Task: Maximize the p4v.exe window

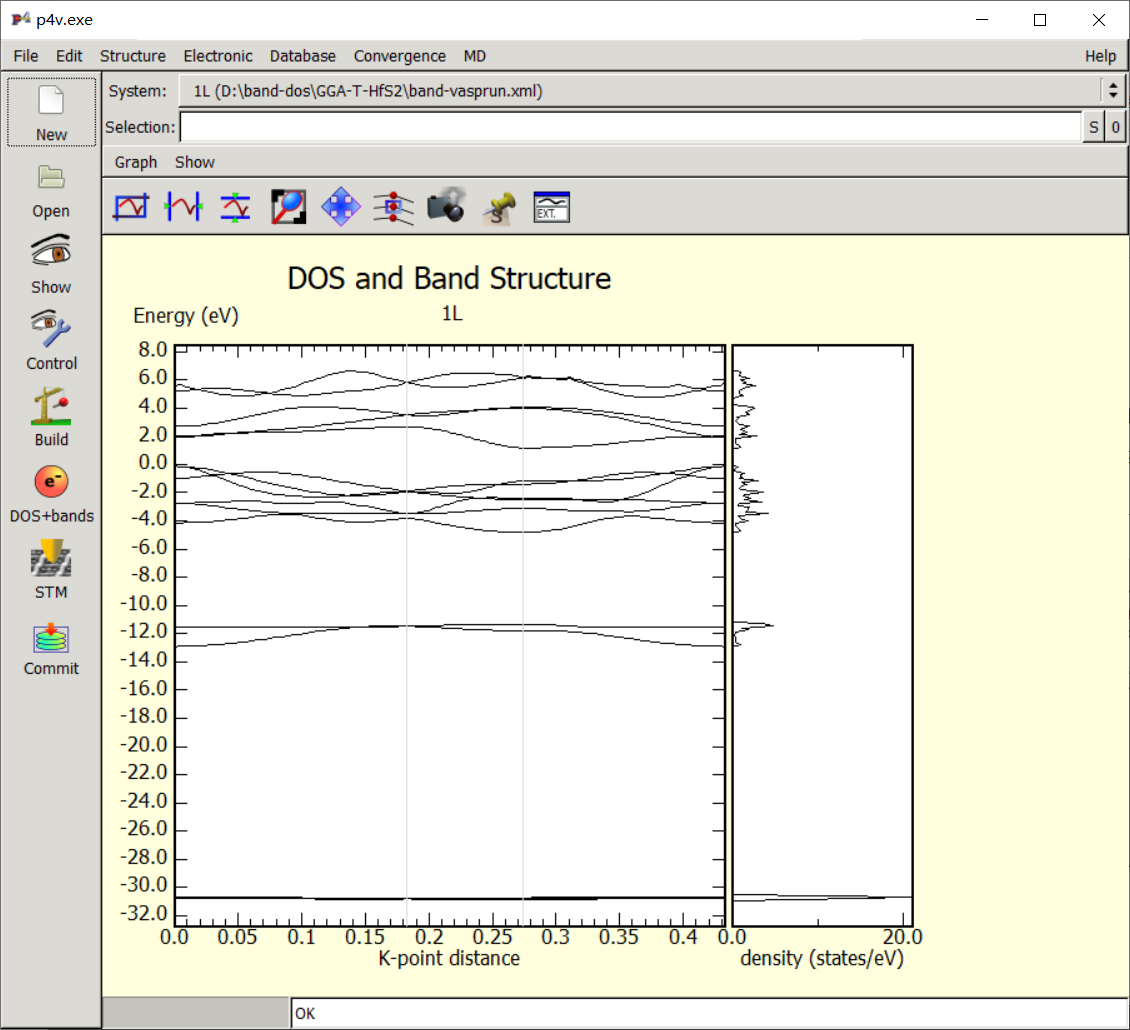Action: point(1040,19)
